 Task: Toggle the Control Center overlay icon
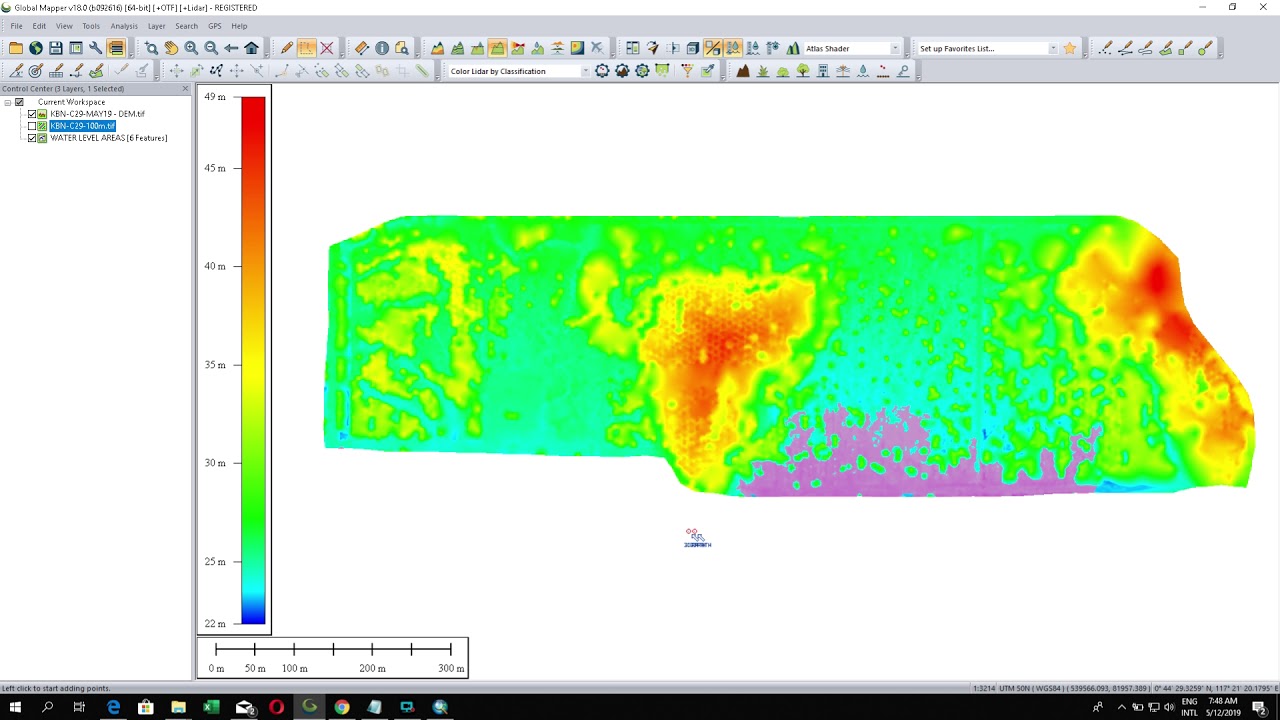tap(116, 48)
